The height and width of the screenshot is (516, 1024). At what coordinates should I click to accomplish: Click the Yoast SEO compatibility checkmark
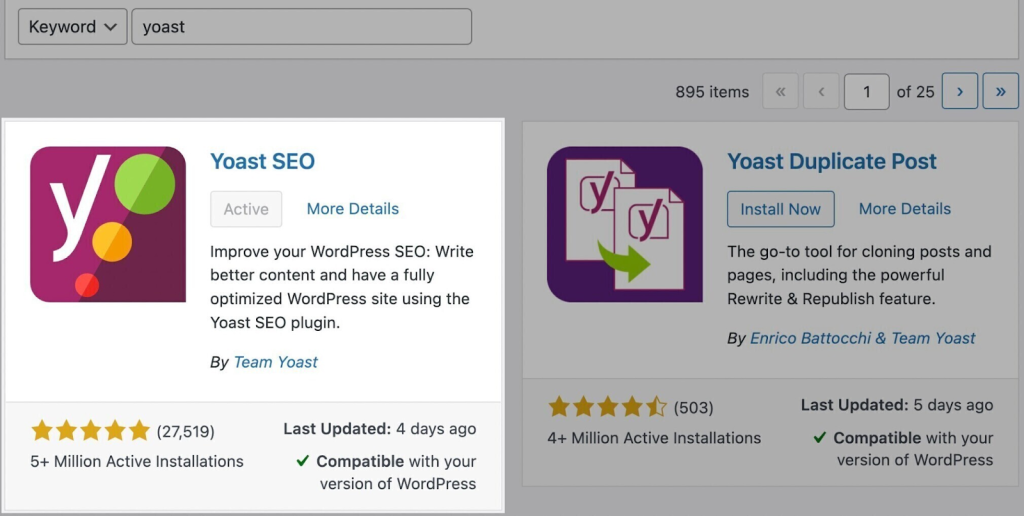[302, 462]
